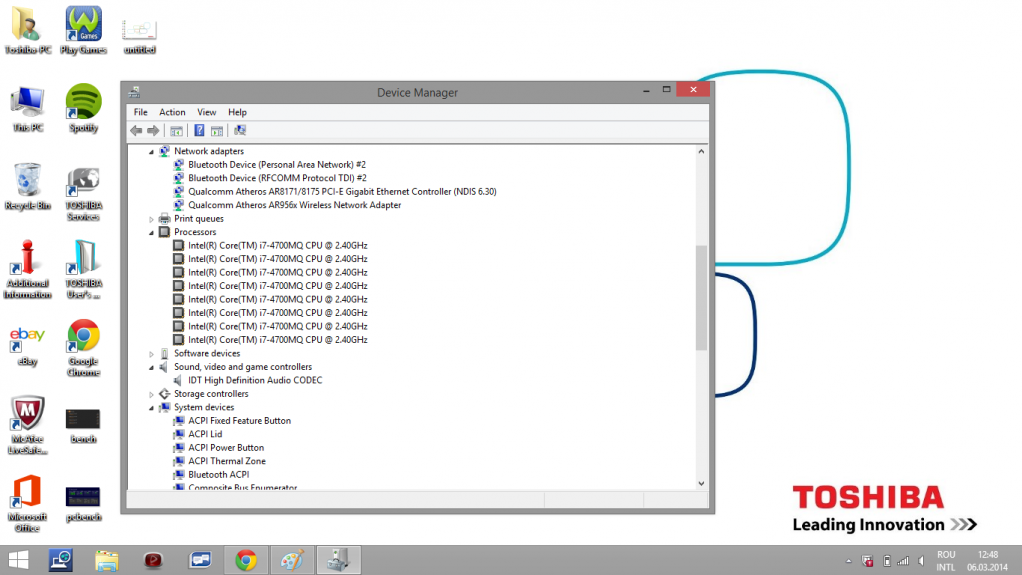Open McAfee LiveSafe desktop shortcut
The image size is (1022, 575).
[27, 425]
